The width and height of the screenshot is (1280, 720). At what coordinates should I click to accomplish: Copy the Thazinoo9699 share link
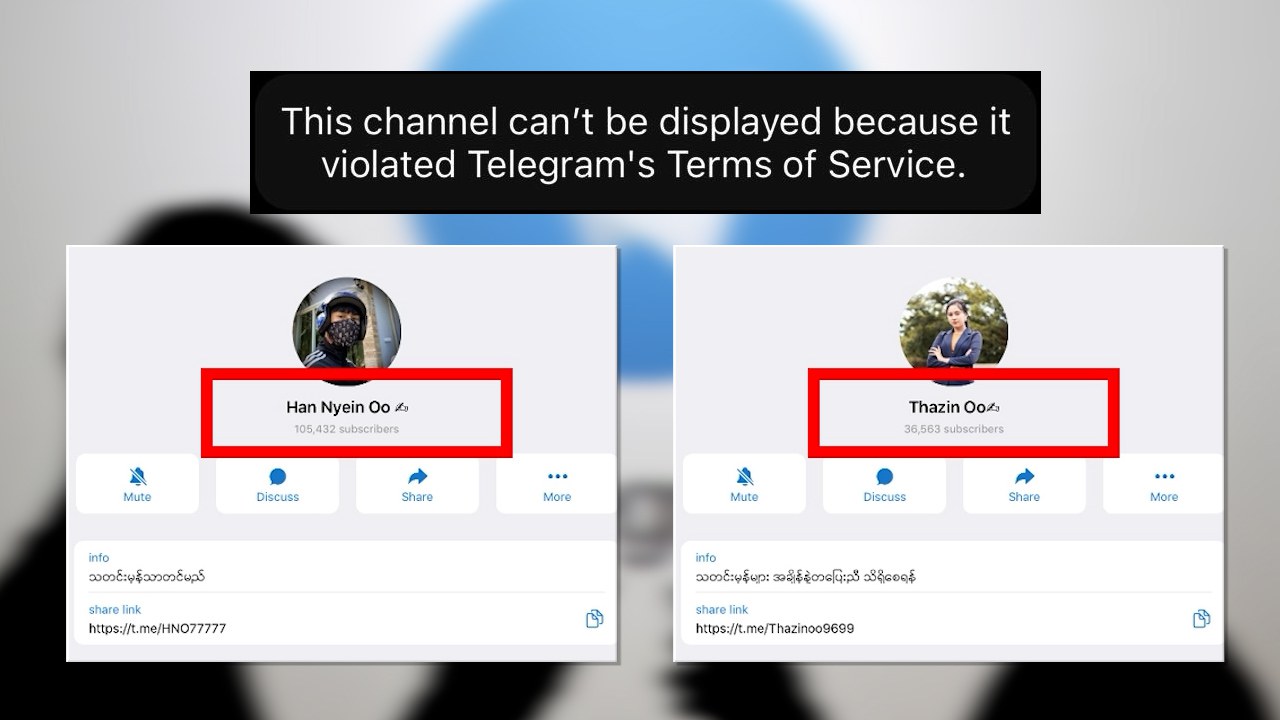point(1201,619)
